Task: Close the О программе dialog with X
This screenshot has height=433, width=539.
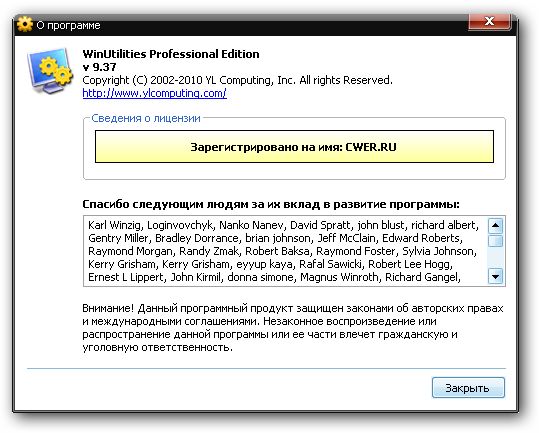Action: (x=490, y=22)
